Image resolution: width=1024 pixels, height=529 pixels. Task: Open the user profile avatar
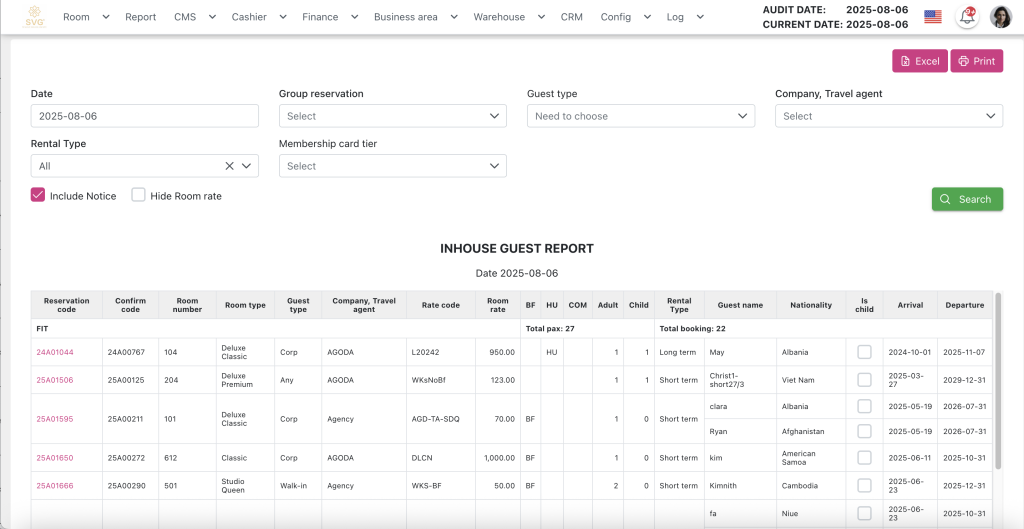tap(1000, 17)
